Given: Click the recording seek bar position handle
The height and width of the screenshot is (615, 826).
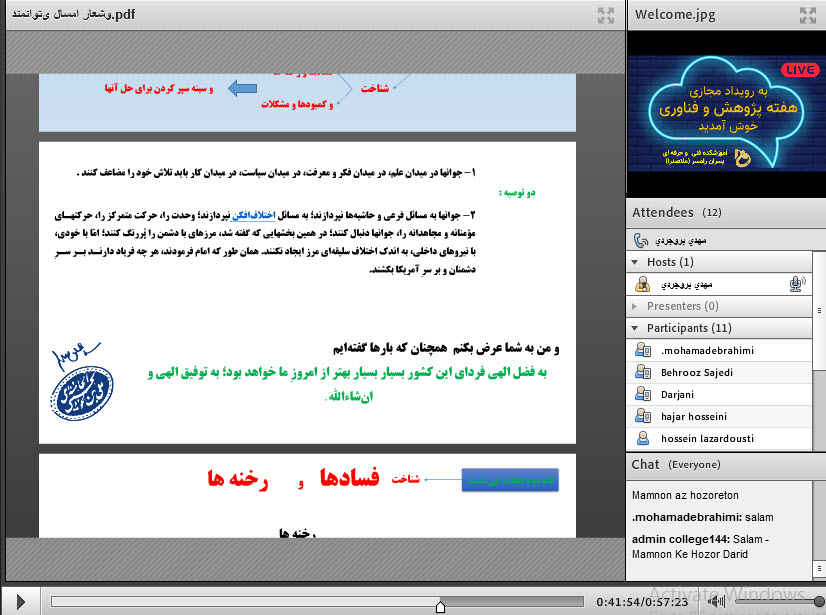Looking at the screenshot, I should click(440, 607).
